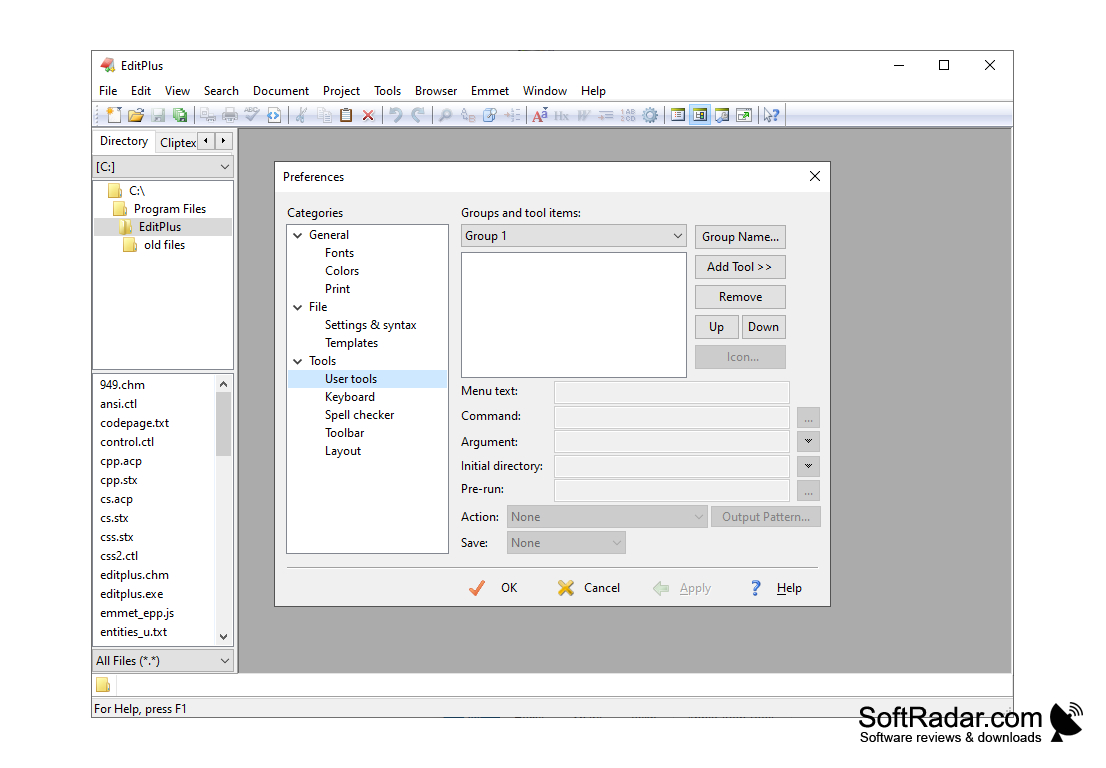Close the Preferences dialog
Screen dimensions: 1106x768
coord(815,176)
